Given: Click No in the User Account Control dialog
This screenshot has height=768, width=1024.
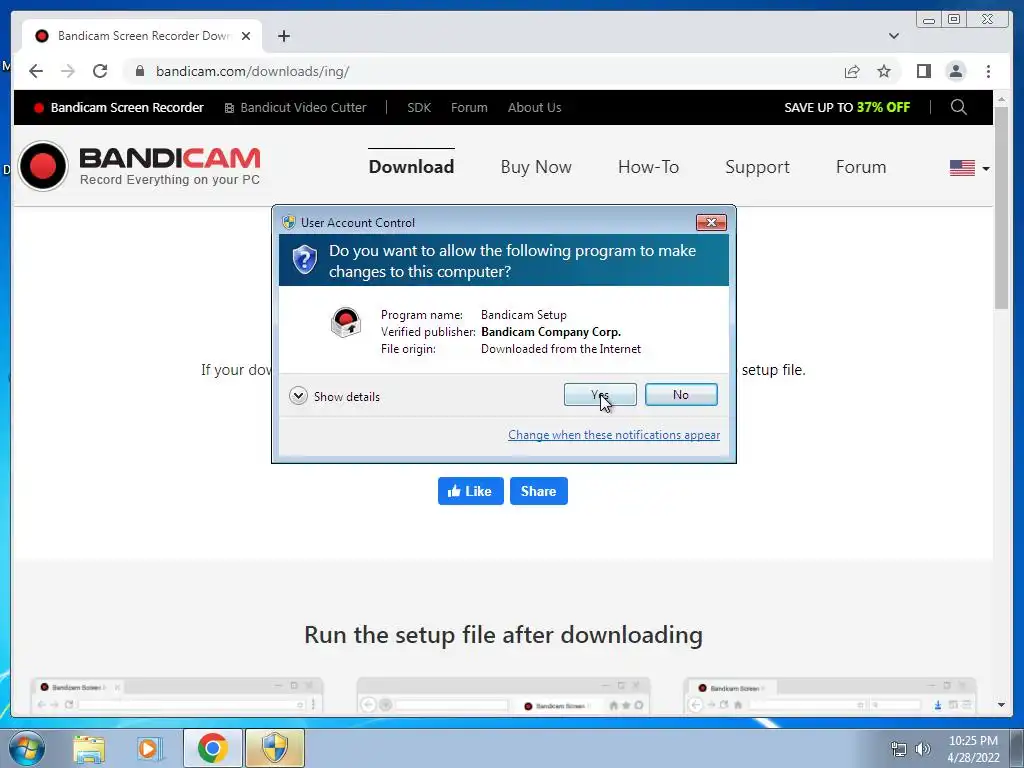Looking at the screenshot, I should pyautogui.click(x=680, y=394).
